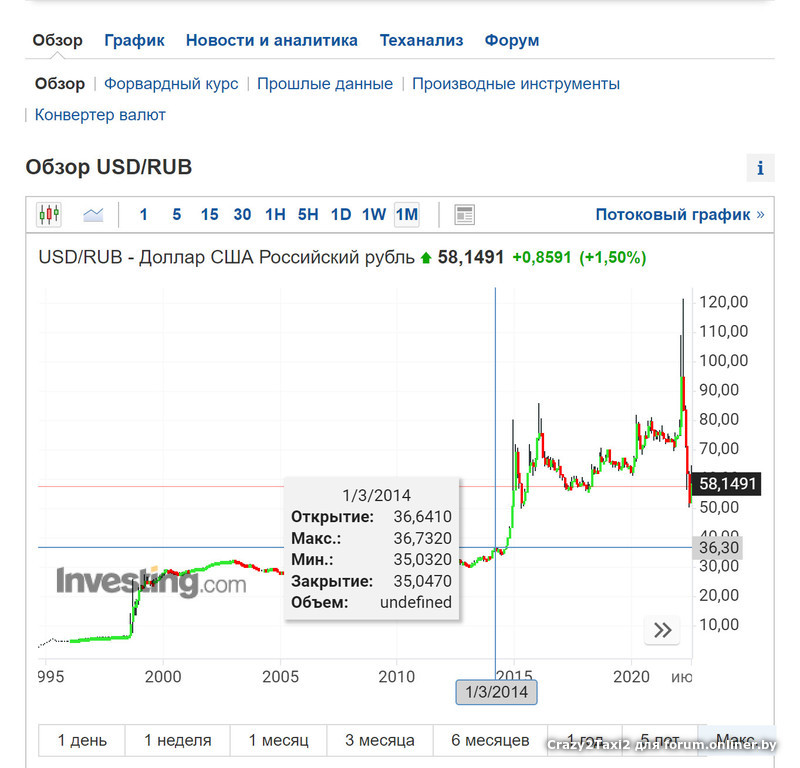Open Форвардный курс link
Image resolution: width=800 pixels, height=768 pixels.
171,84
